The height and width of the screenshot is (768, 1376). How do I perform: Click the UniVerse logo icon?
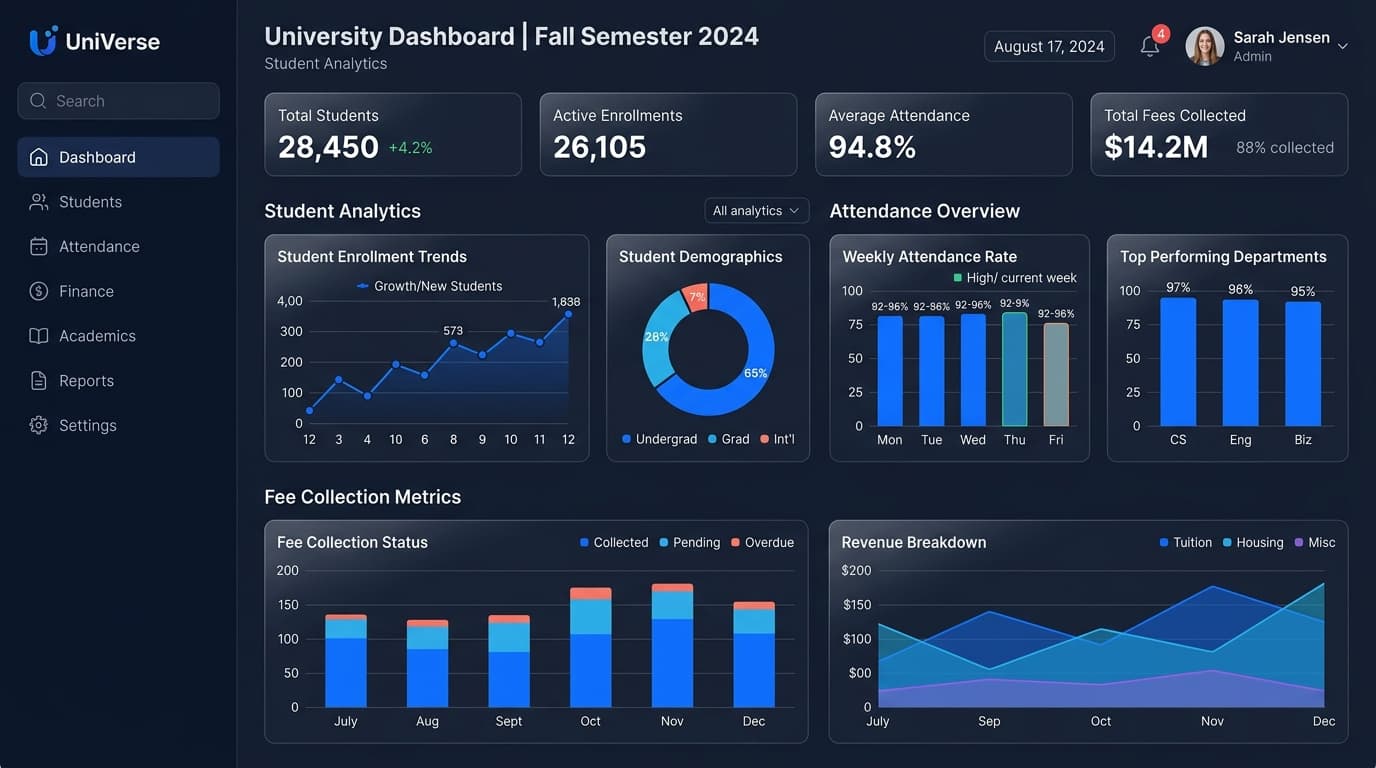pyautogui.click(x=43, y=41)
